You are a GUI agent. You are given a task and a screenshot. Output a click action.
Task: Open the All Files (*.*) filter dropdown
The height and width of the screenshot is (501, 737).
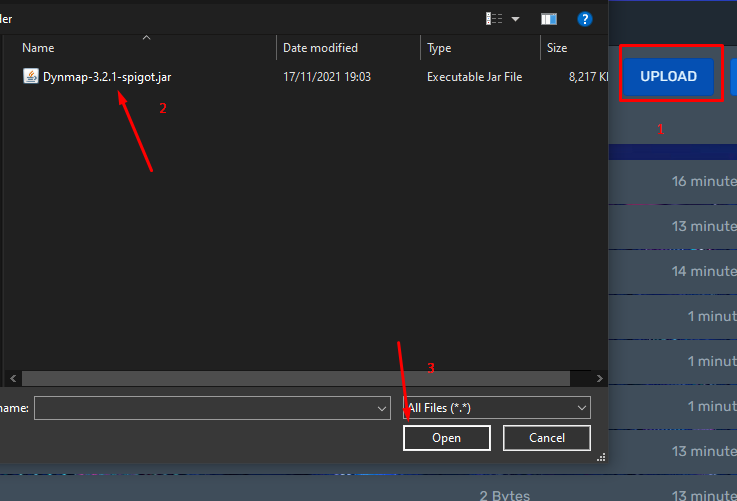(496, 408)
